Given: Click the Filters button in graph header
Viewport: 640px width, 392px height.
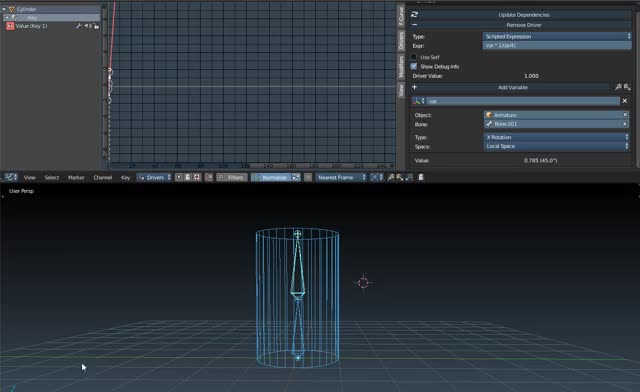Looking at the screenshot, I should pyautogui.click(x=231, y=177).
